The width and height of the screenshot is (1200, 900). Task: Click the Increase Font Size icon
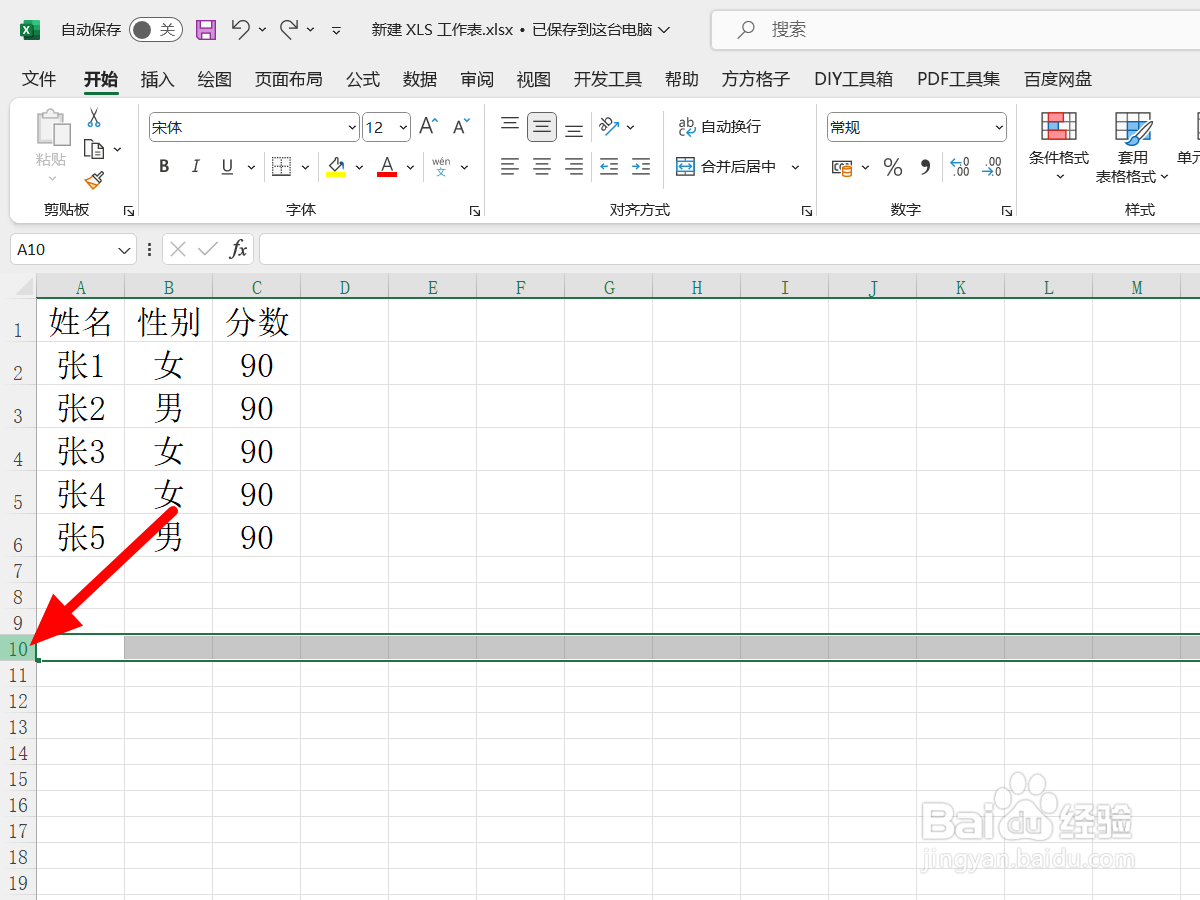tap(427, 127)
